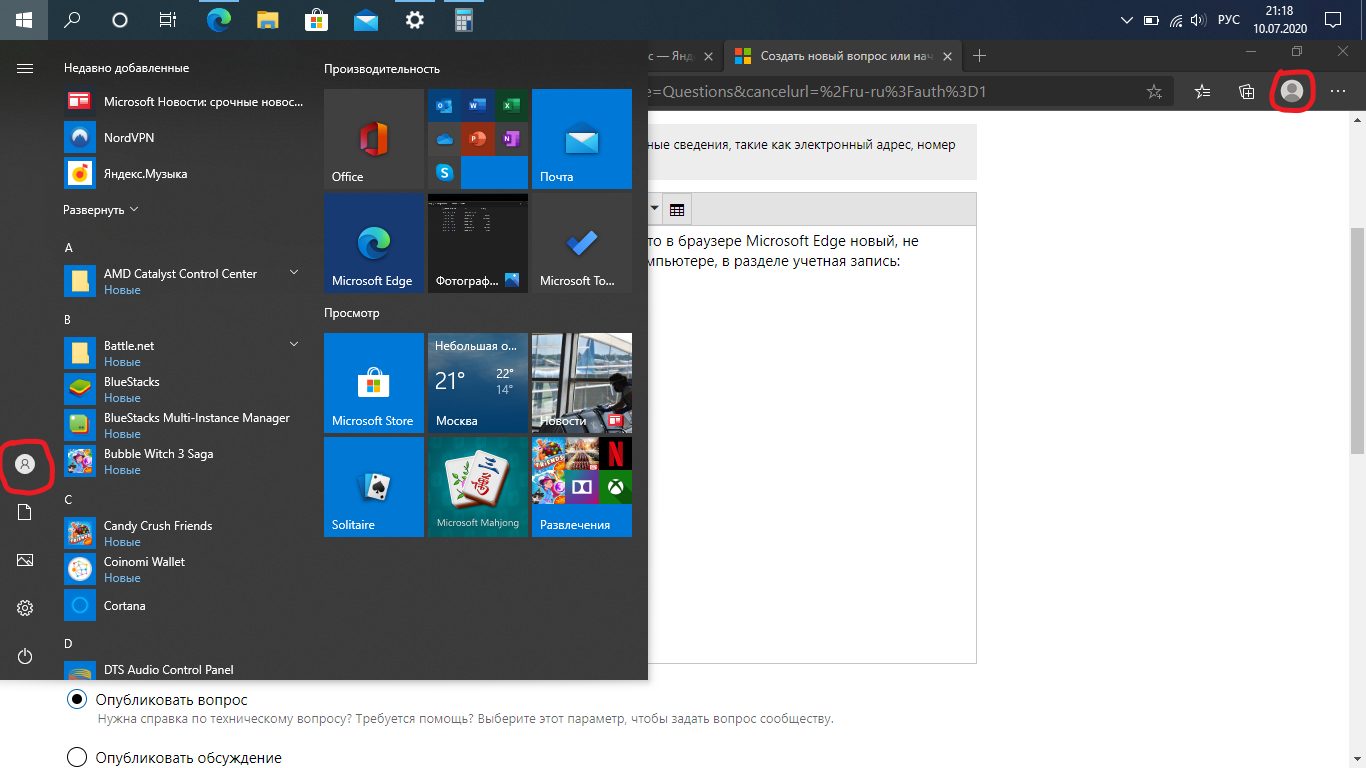The width and height of the screenshot is (1366, 768).
Task: Open the Solitaire tile
Action: [374, 487]
